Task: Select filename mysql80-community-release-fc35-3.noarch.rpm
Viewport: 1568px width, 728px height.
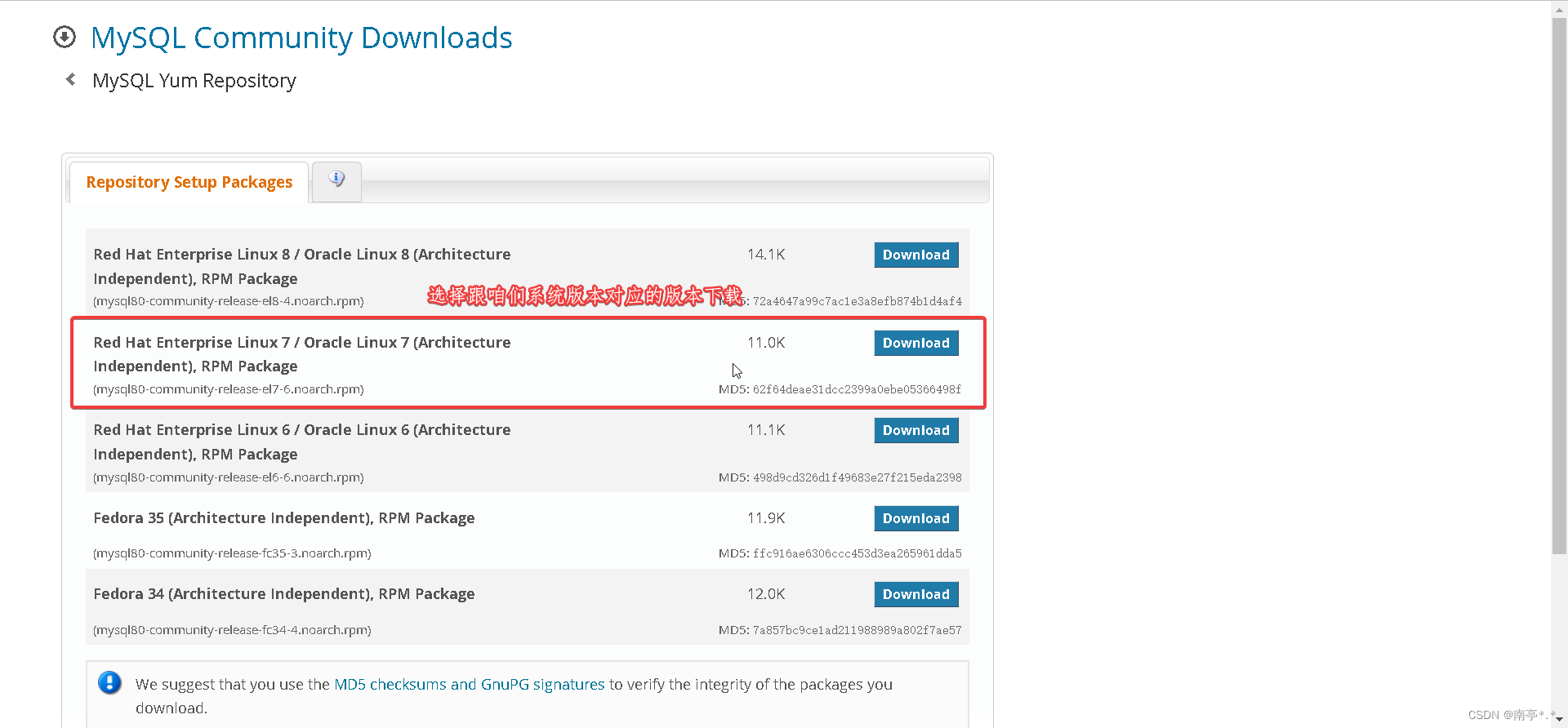Action: pos(232,553)
